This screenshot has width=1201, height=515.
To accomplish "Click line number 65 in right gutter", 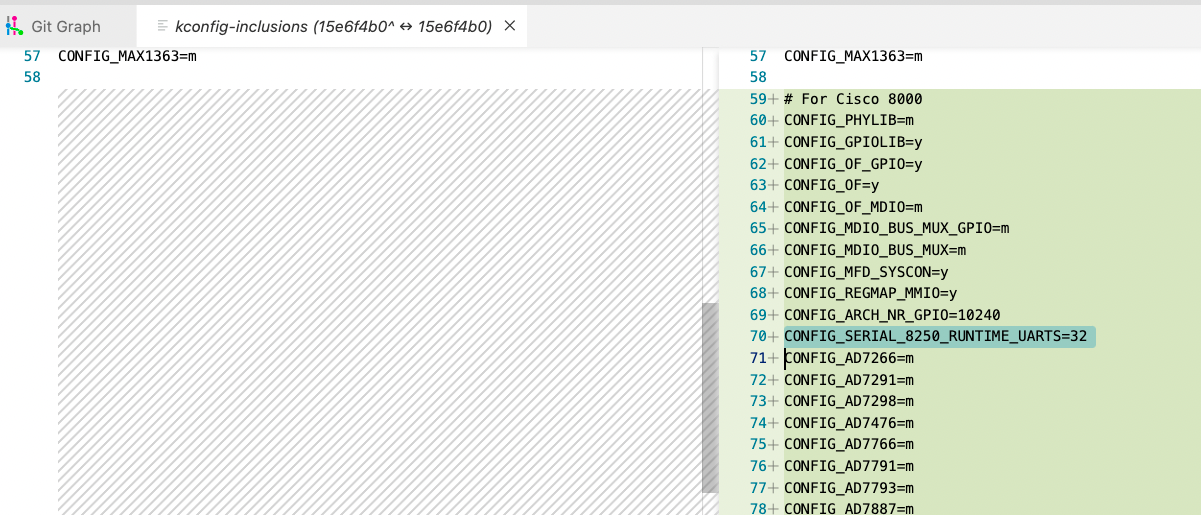I will [758, 228].
